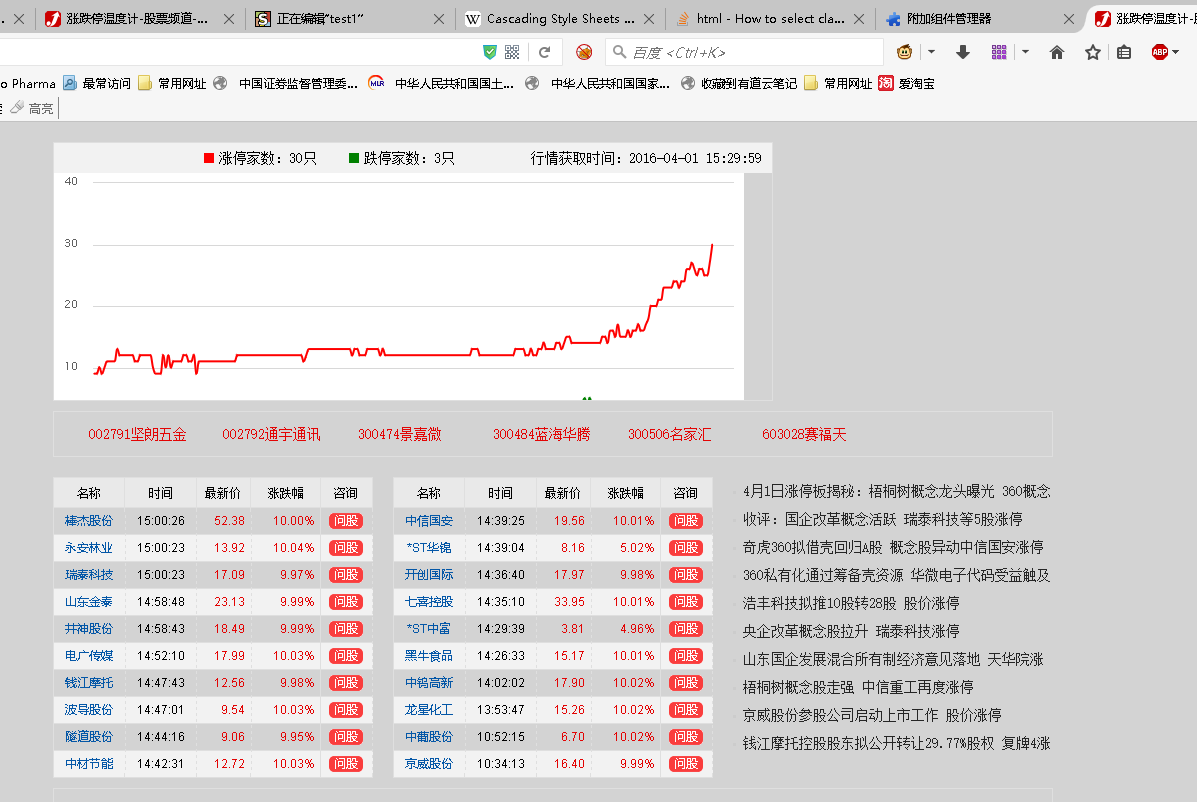Expand the Greasemonkey dropdown arrow

pyautogui.click(x=931, y=52)
